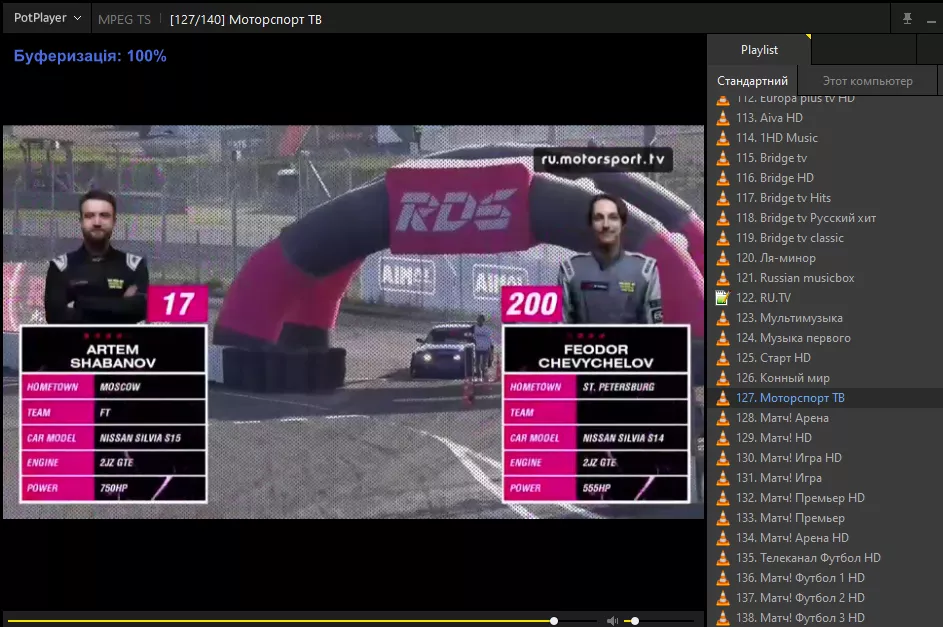943x627 pixels.
Task: Pick "123. Мультимузыка" in the playlist
Action: [x=789, y=318]
